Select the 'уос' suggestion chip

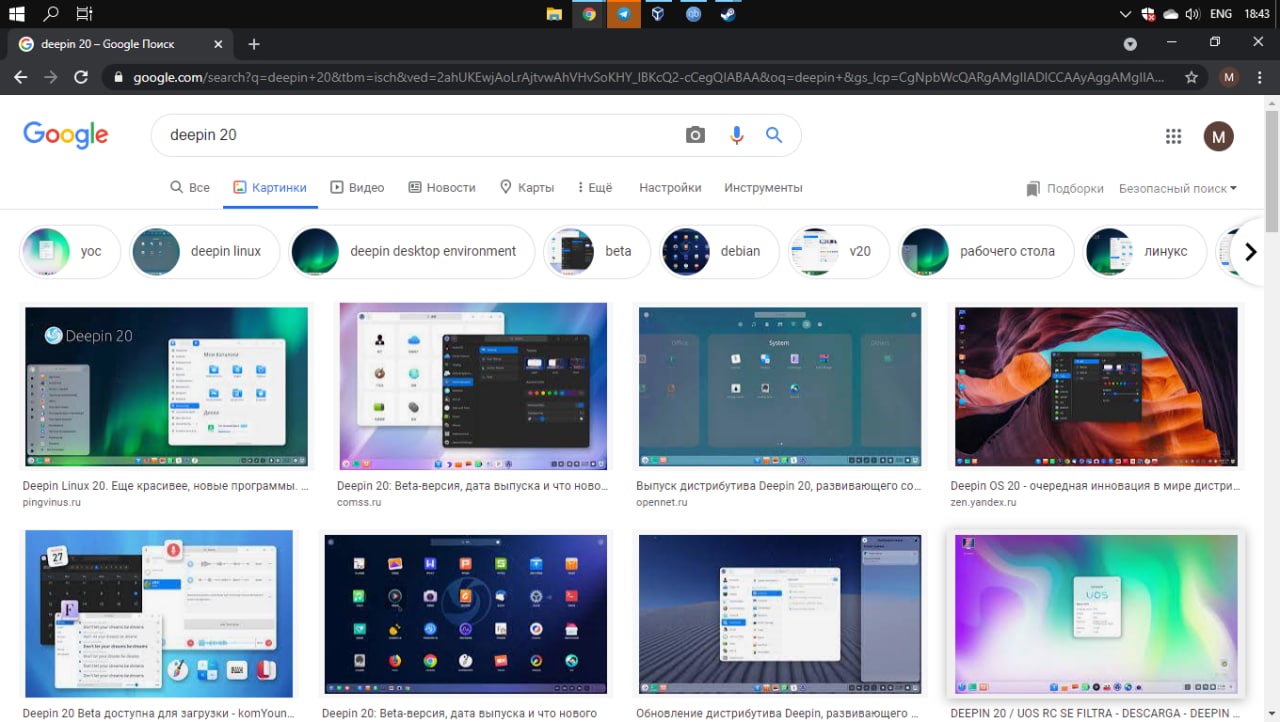coord(70,251)
